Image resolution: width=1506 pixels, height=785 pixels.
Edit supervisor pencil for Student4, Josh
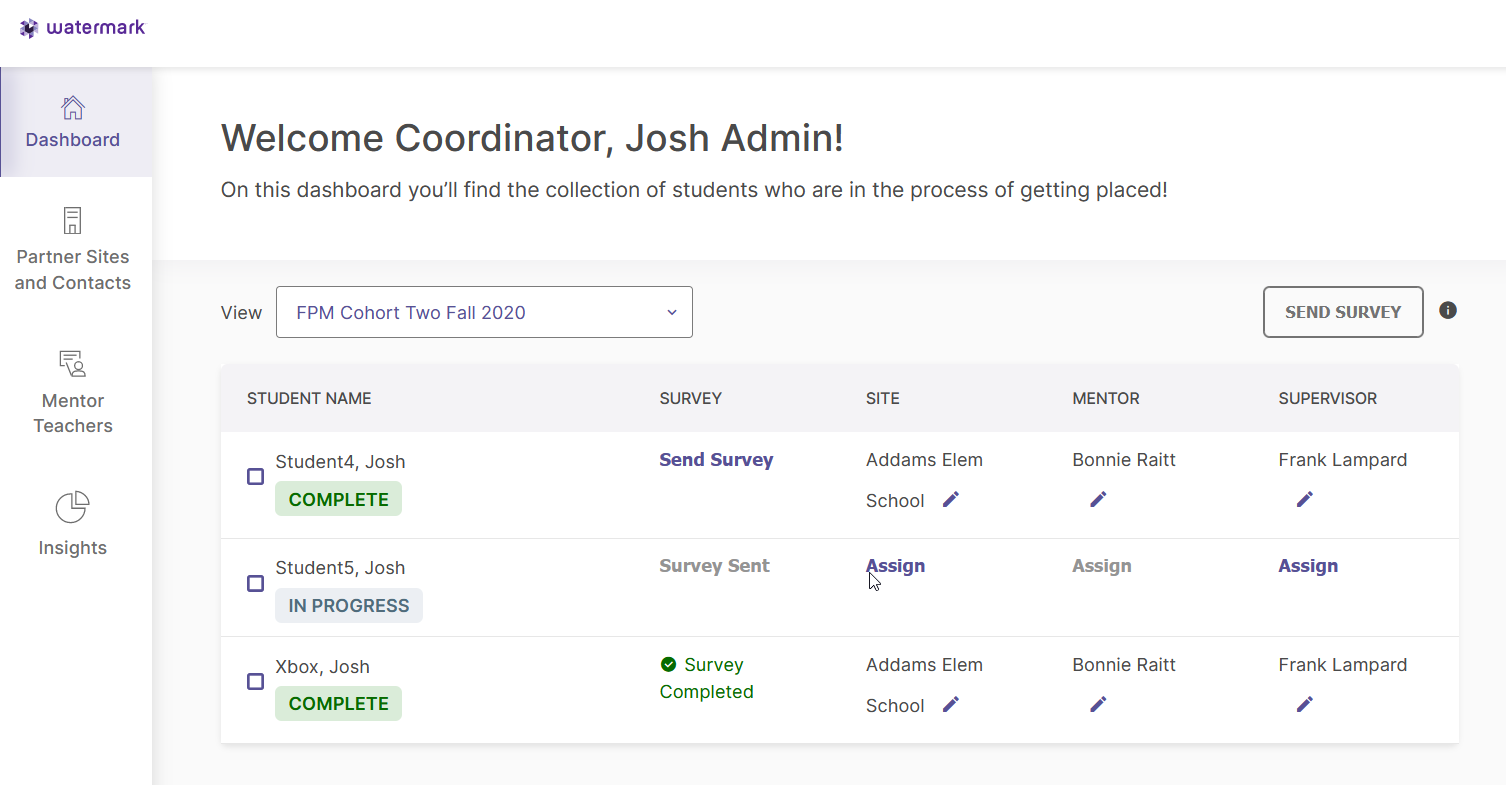point(1304,499)
